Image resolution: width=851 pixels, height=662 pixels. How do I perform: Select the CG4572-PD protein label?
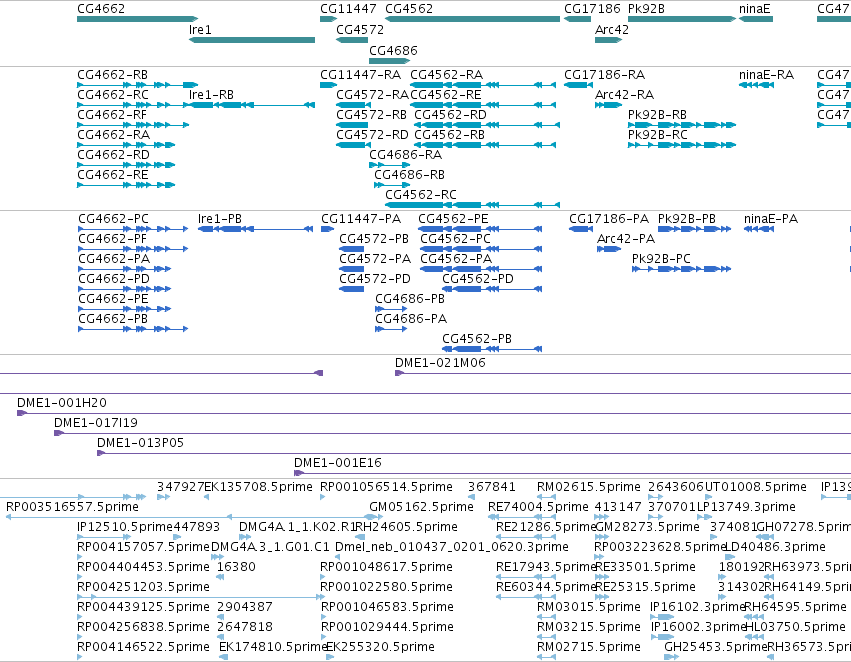[375, 279]
